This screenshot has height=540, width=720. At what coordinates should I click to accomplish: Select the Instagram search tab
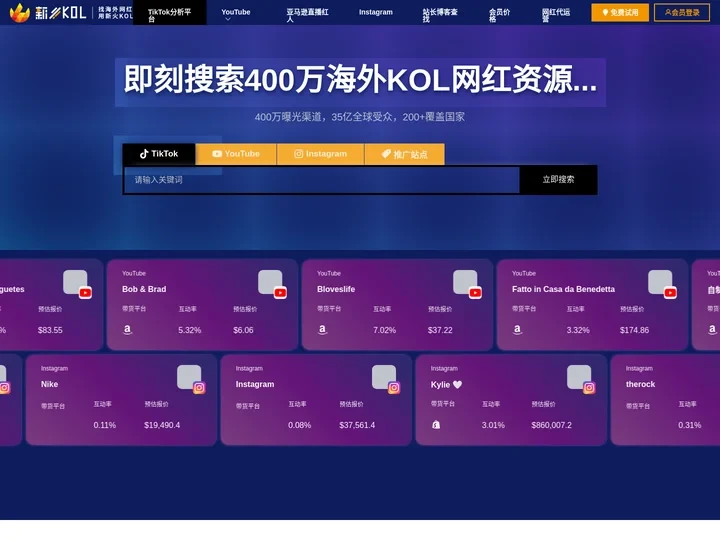point(321,154)
